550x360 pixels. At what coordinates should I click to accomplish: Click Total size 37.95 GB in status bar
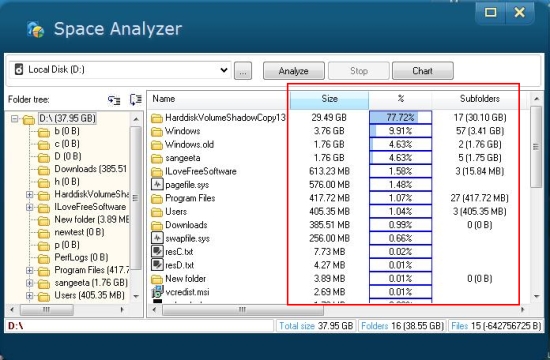coord(316,326)
